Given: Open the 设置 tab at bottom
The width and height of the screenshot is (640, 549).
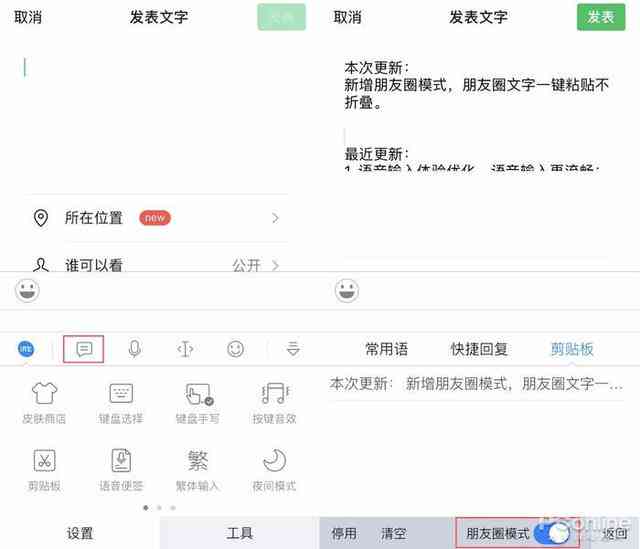Looking at the screenshot, I should 80,533.
